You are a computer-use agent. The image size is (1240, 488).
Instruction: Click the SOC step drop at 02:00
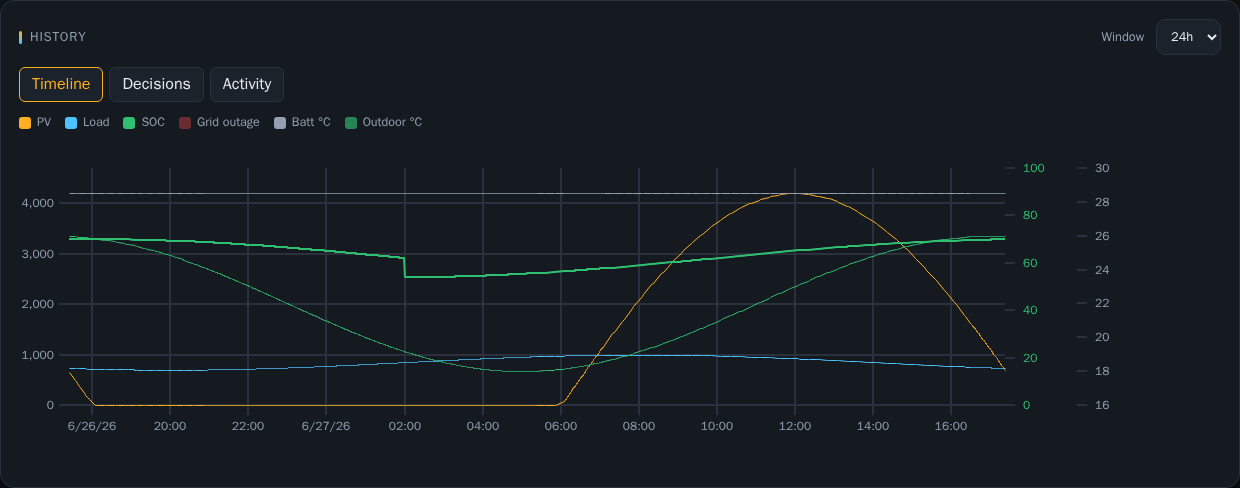tap(405, 267)
